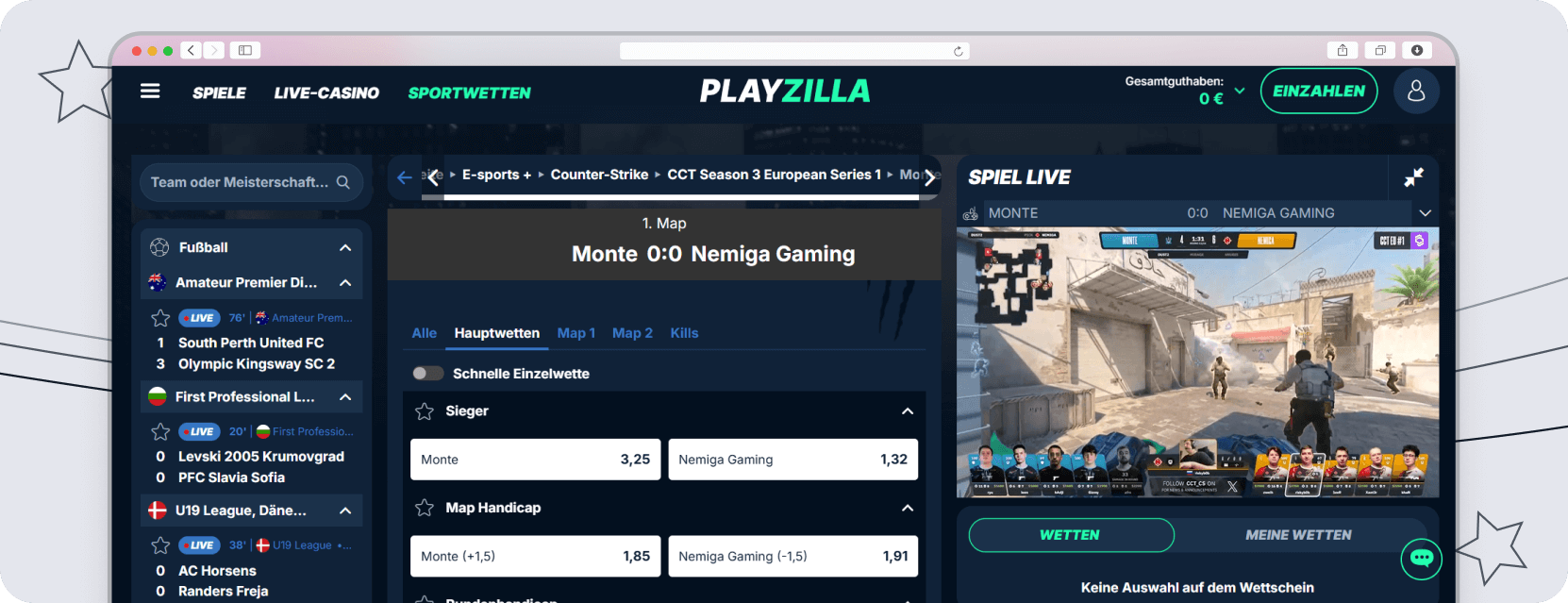
Task: Open E-sports + breadcrumb
Action: [x=496, y=175]
